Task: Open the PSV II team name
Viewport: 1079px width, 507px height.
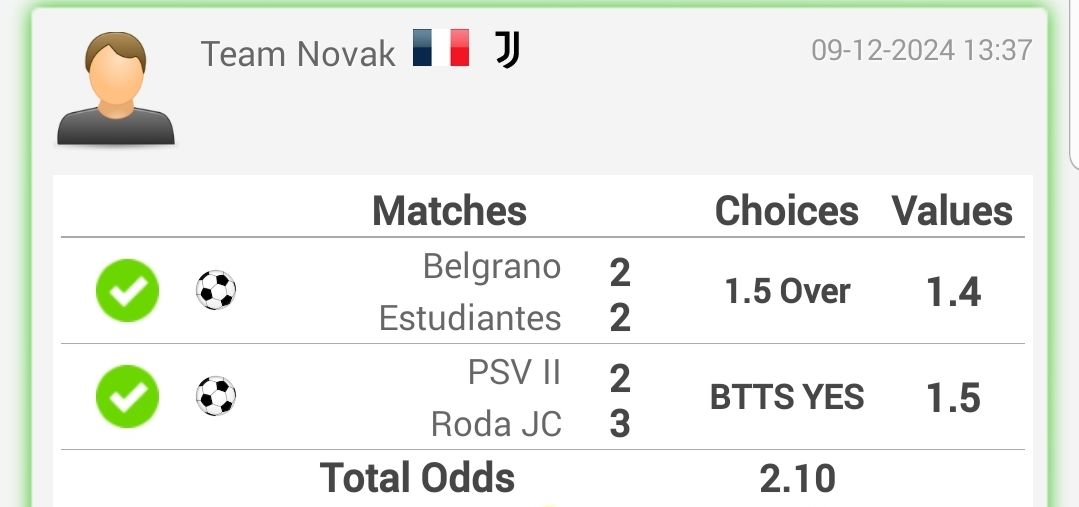Action: coord(515,373)
